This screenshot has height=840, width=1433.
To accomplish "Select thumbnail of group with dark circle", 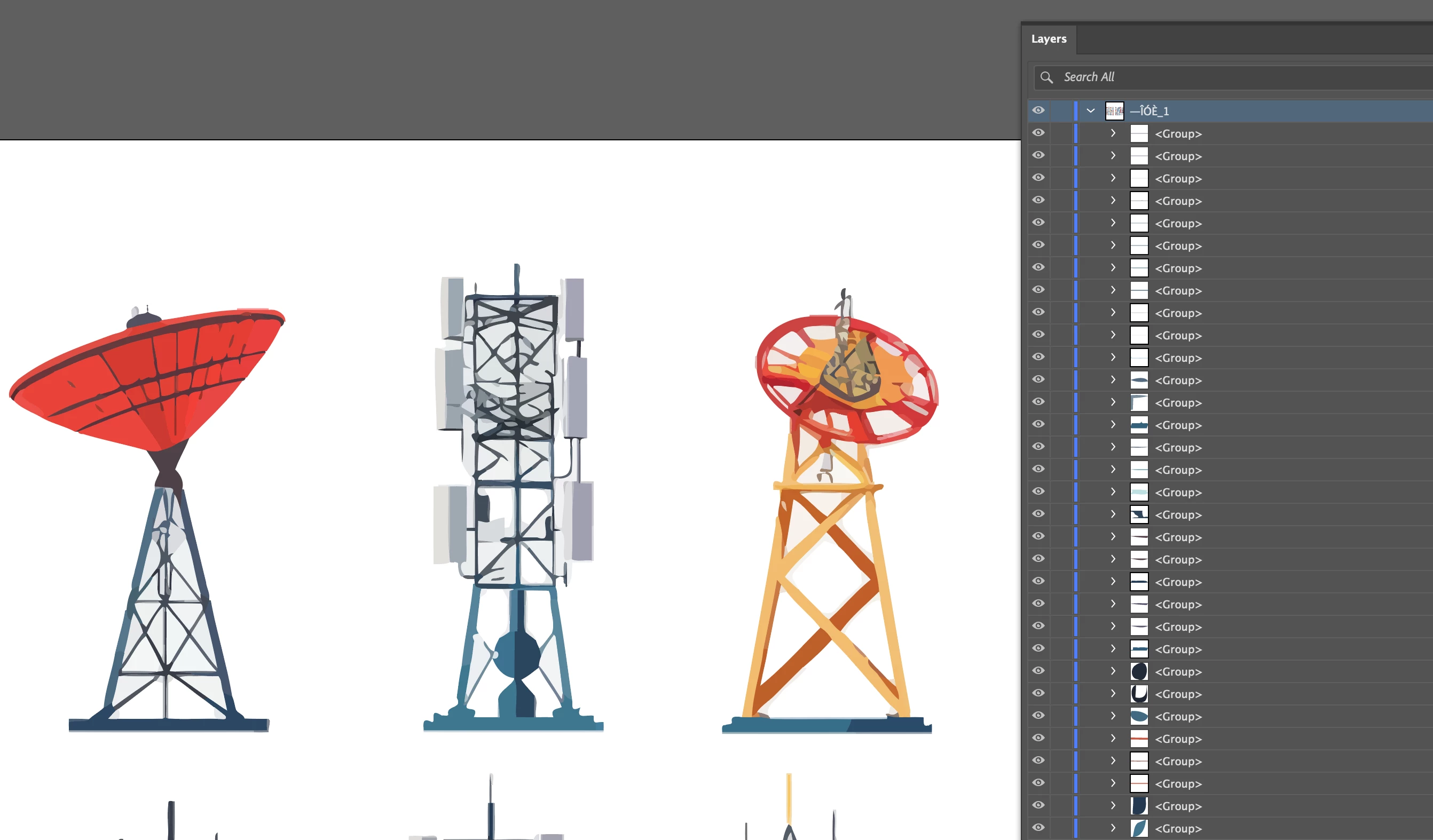I will (x=1139, y=671).
